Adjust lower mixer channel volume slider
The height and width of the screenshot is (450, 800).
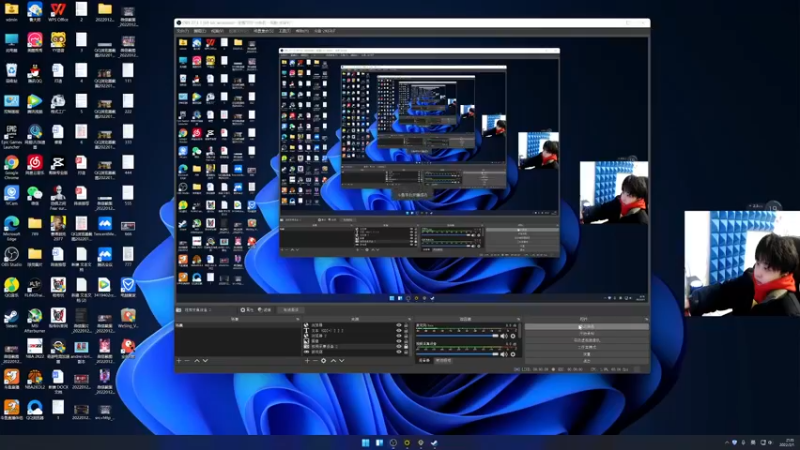457,354
